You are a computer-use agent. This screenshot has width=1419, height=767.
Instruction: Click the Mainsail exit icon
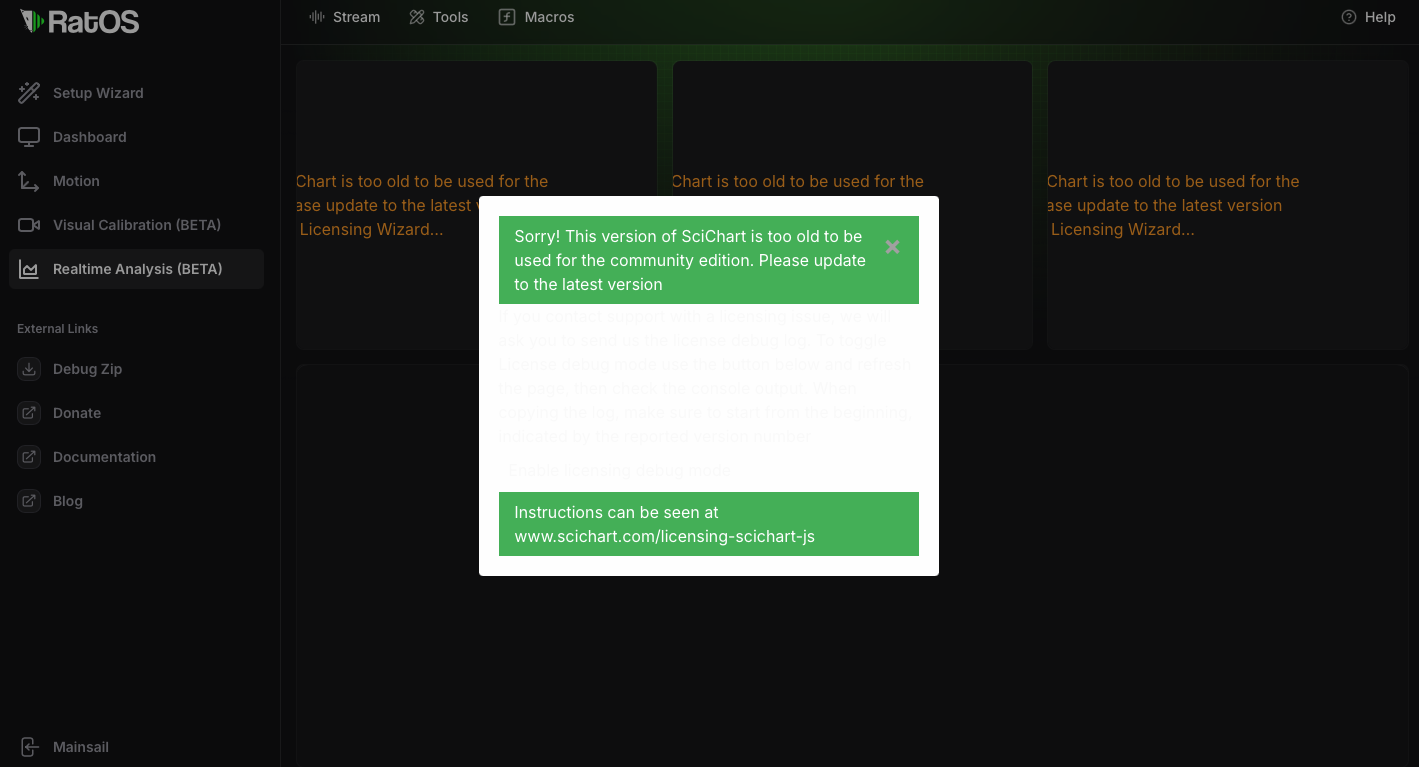point(29,747)
